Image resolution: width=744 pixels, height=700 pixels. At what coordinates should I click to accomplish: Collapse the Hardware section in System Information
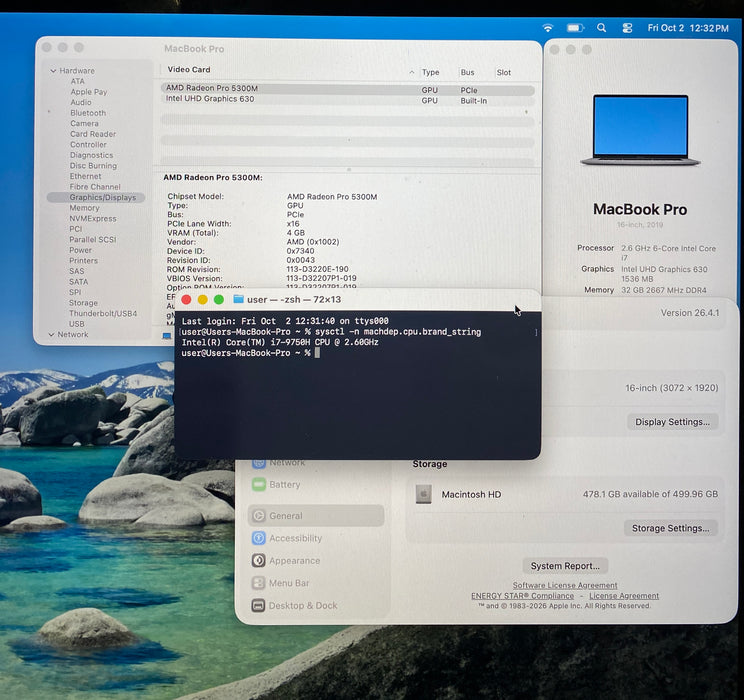pyautogui.click(x=53, y=71)
